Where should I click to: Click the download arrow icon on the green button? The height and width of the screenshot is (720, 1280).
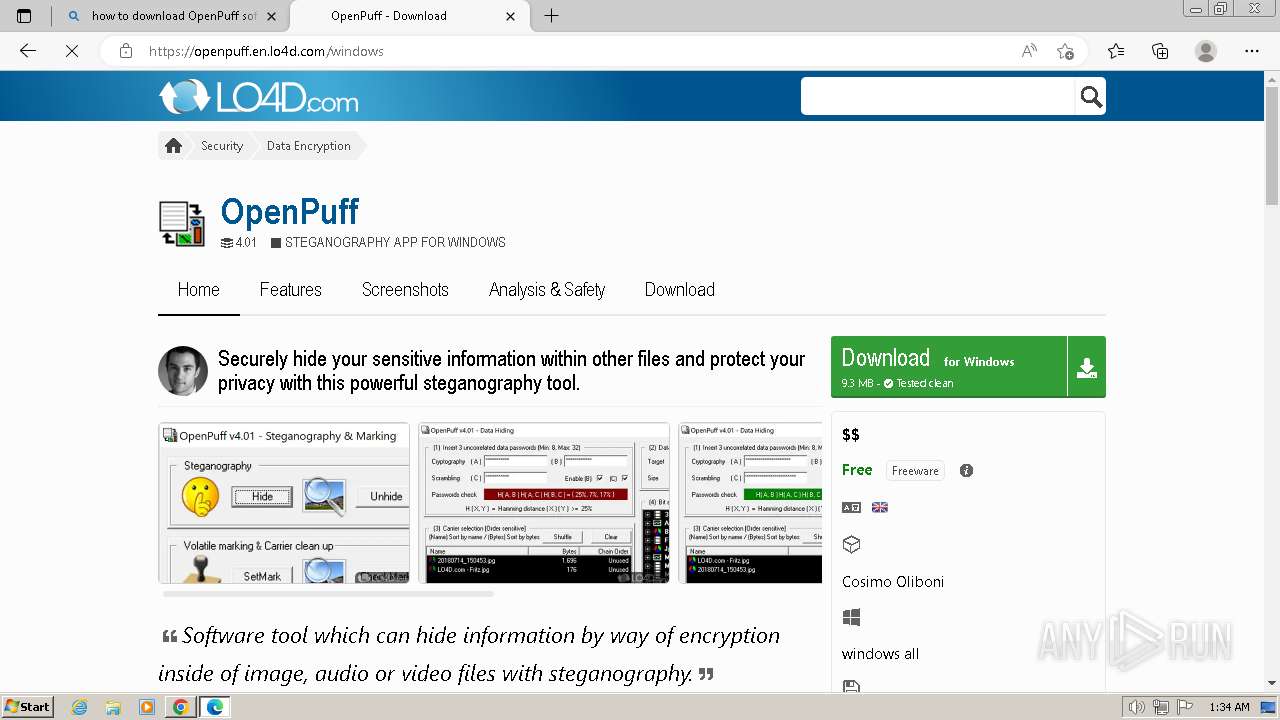pyautogui.click(x=1087, y=368)
